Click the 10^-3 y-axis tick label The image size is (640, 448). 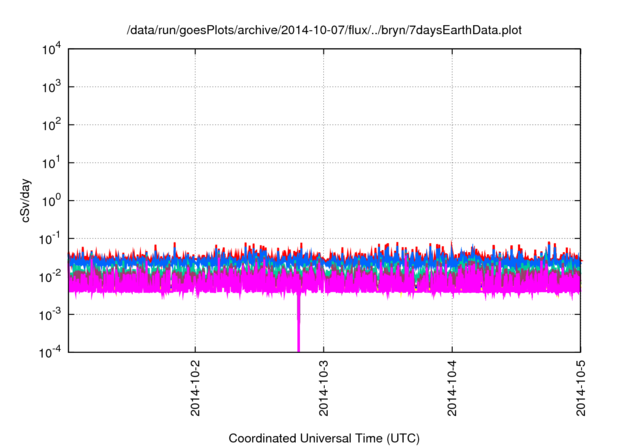[x=50, y=315]
